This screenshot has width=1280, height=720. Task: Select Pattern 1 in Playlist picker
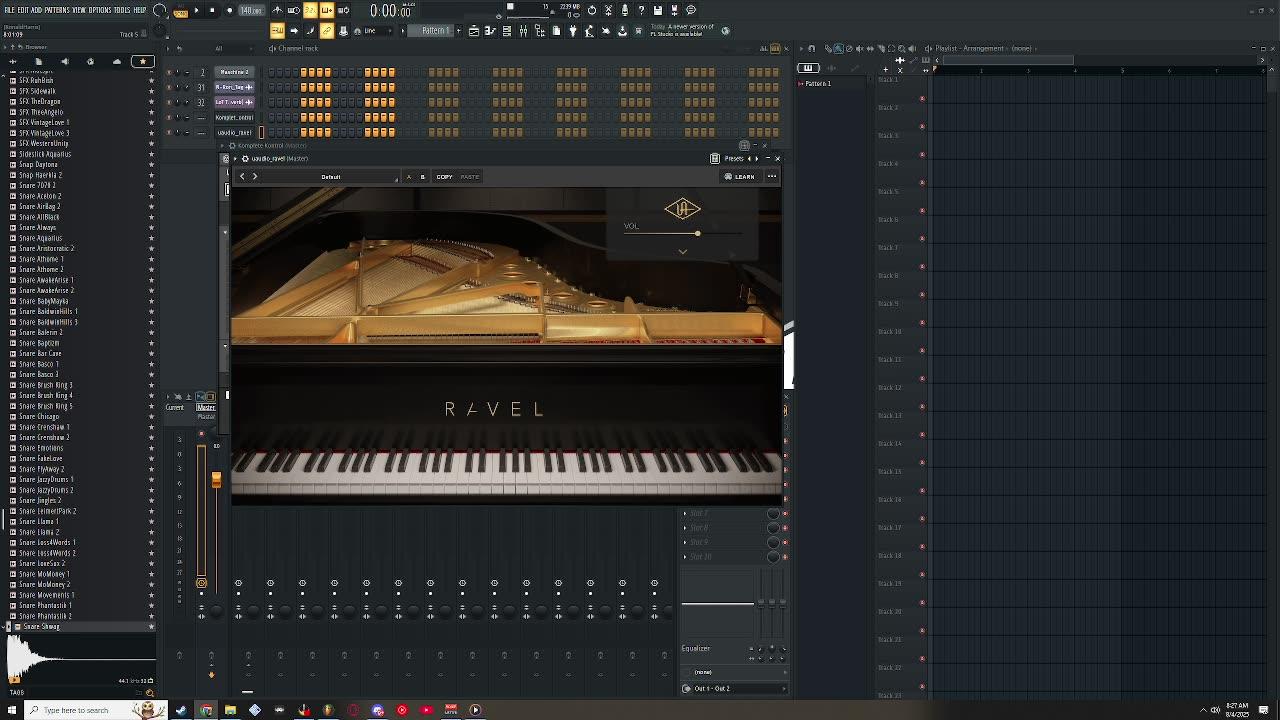click(x=819, y=84)
